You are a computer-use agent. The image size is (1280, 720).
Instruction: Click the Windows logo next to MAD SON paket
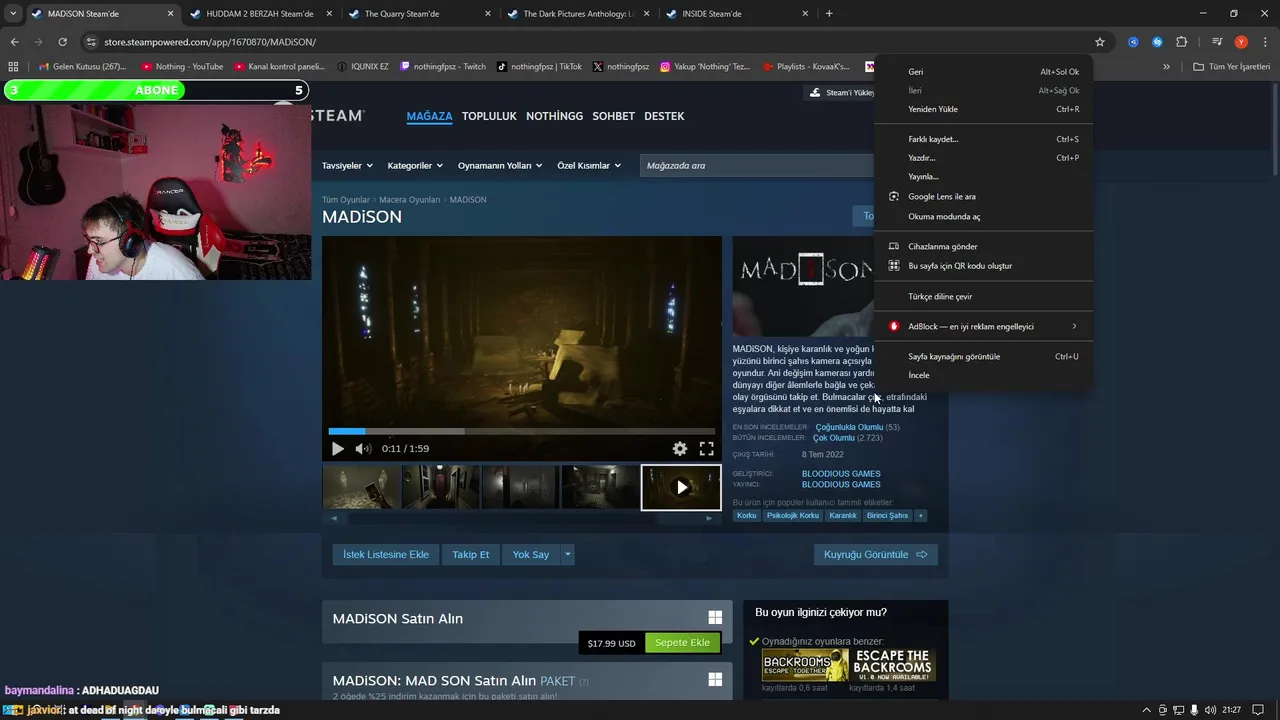(715, 679)
